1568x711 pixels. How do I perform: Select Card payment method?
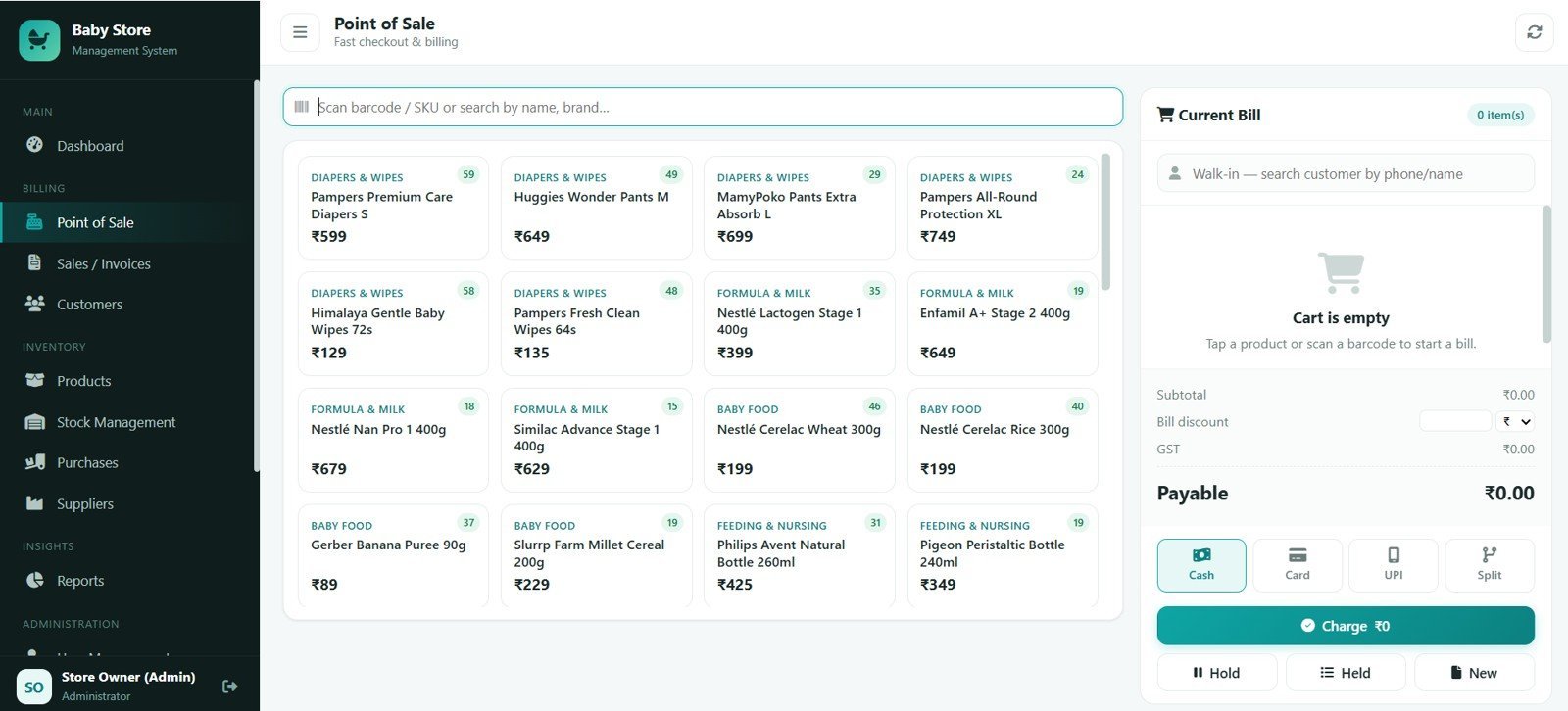(x=1298, y=565)
